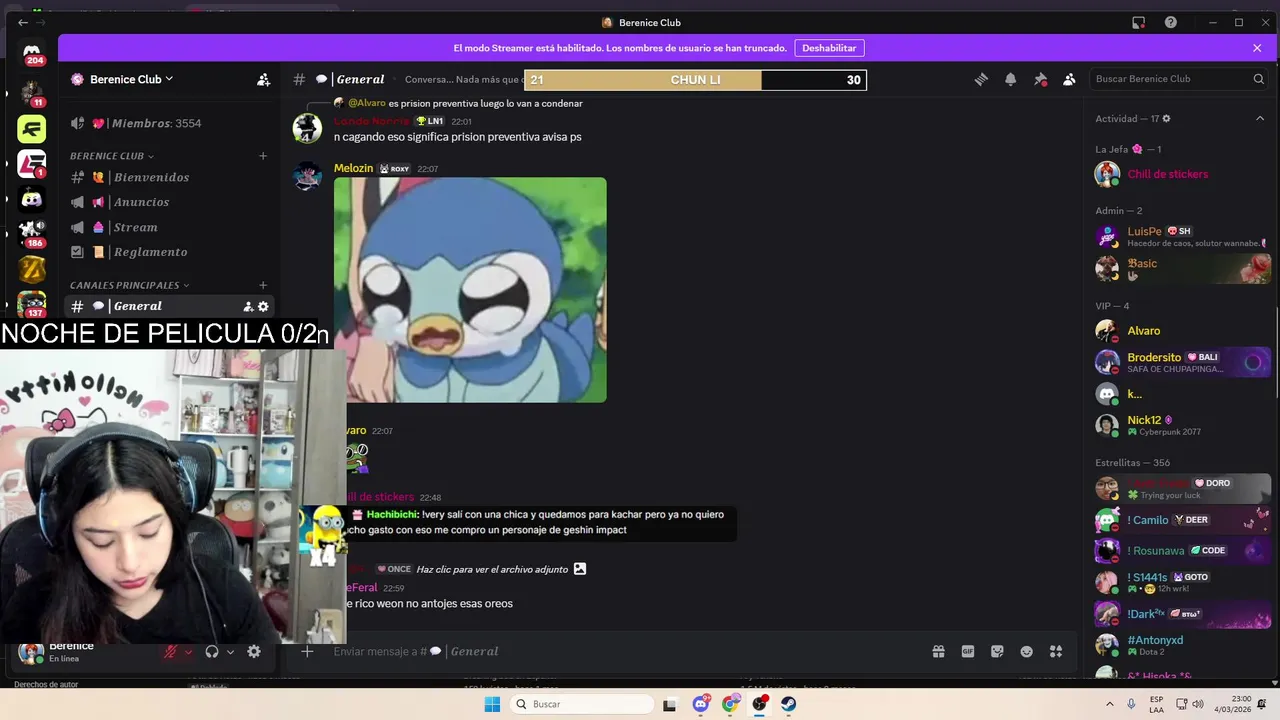The width and height of the screenshot is (1280, 720).
Task: Click the taskbar Buscar search box
Action: pyautogui.click(x=584, y=704)
